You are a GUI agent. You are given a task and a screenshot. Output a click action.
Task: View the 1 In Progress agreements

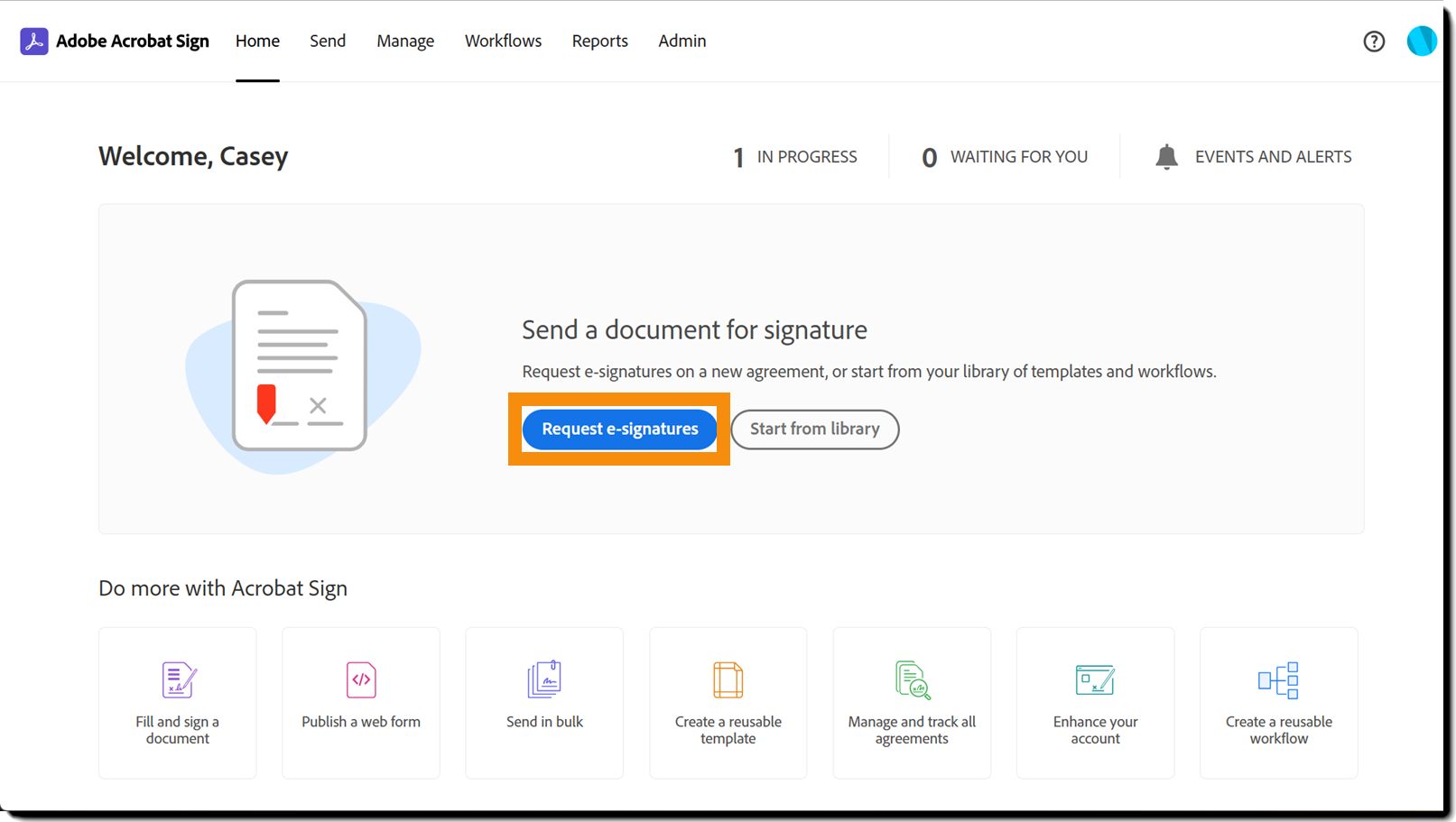(795, 157)
